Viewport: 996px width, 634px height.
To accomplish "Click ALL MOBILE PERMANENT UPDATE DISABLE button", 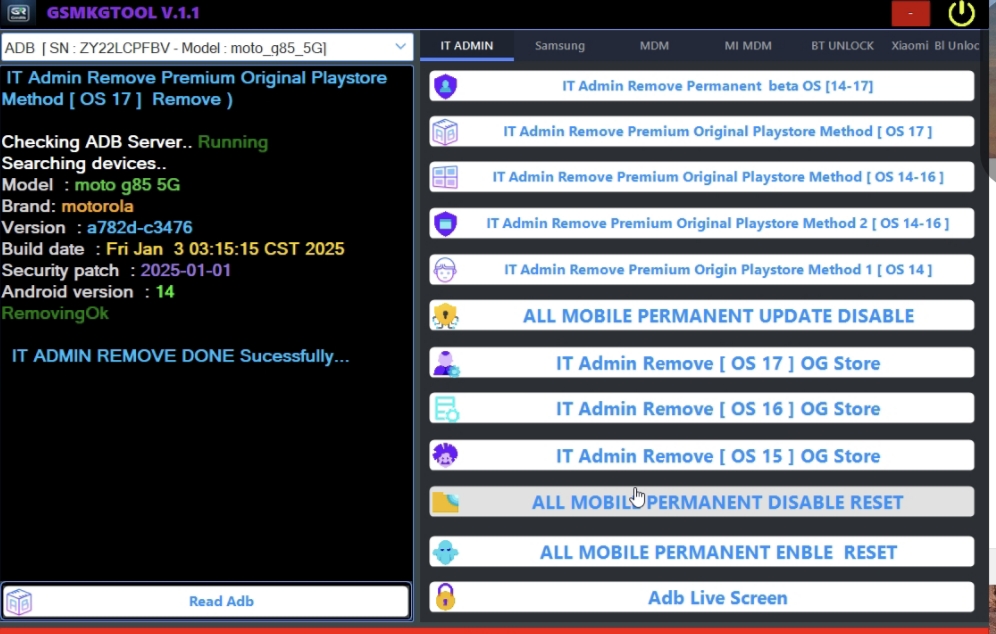I will 701,316.
